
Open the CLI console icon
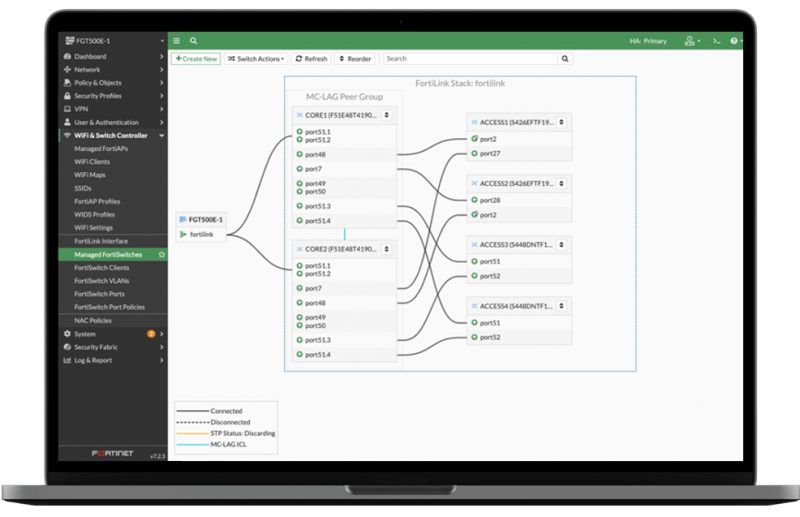[x=717, y=41]
